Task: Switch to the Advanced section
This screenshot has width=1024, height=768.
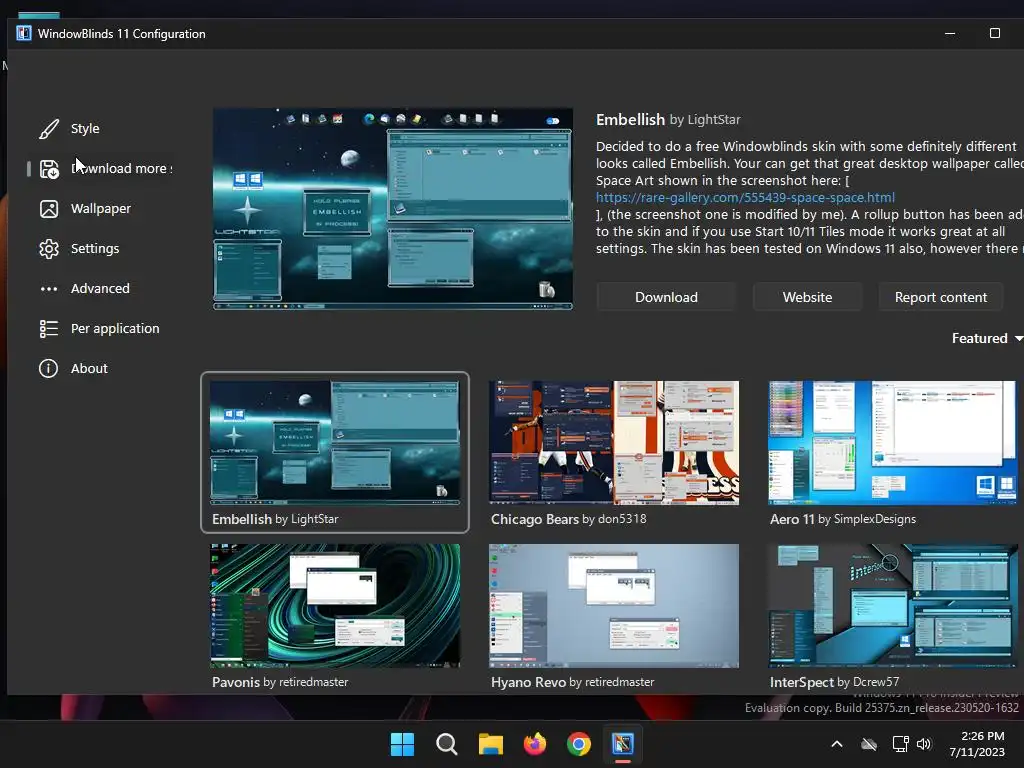Action: pyautogui.click(x=100, y=289)
